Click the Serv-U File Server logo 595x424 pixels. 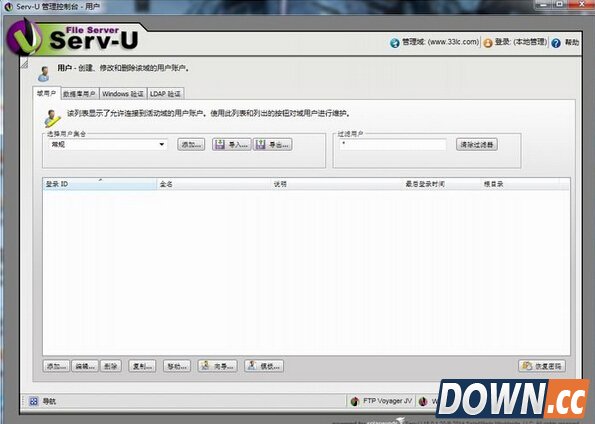[73, 39]
